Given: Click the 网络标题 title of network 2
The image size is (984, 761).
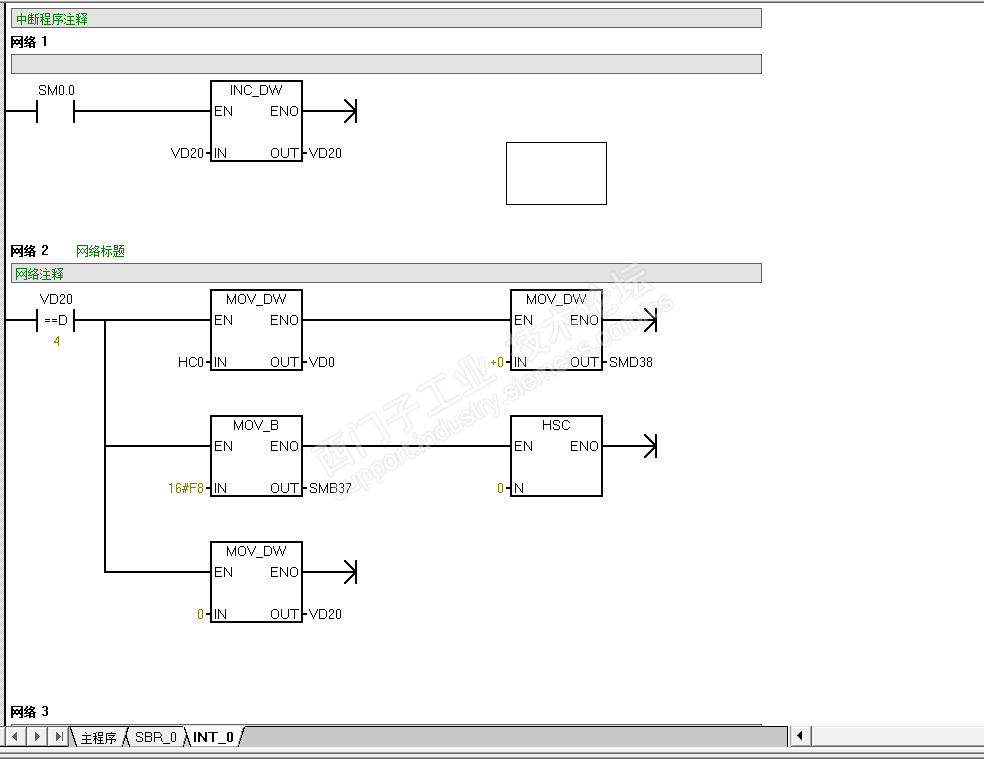Looking at the screenshot, I should click(x=100, y=251).
